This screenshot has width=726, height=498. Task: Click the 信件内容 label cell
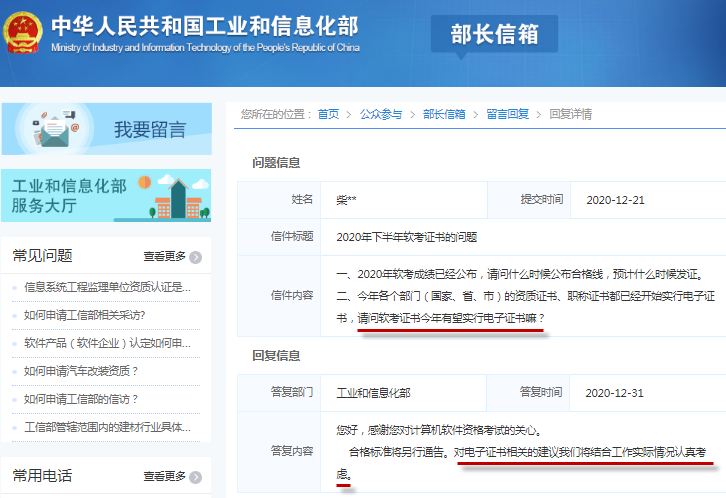[x=279, y=296]
